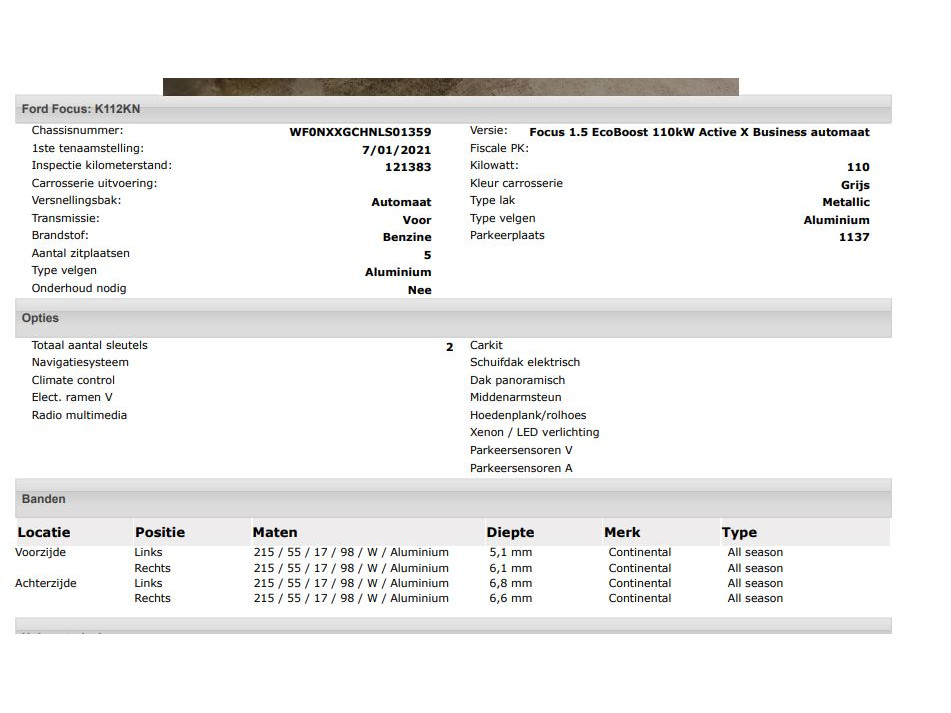Click the Maten column header

[275, 532]
